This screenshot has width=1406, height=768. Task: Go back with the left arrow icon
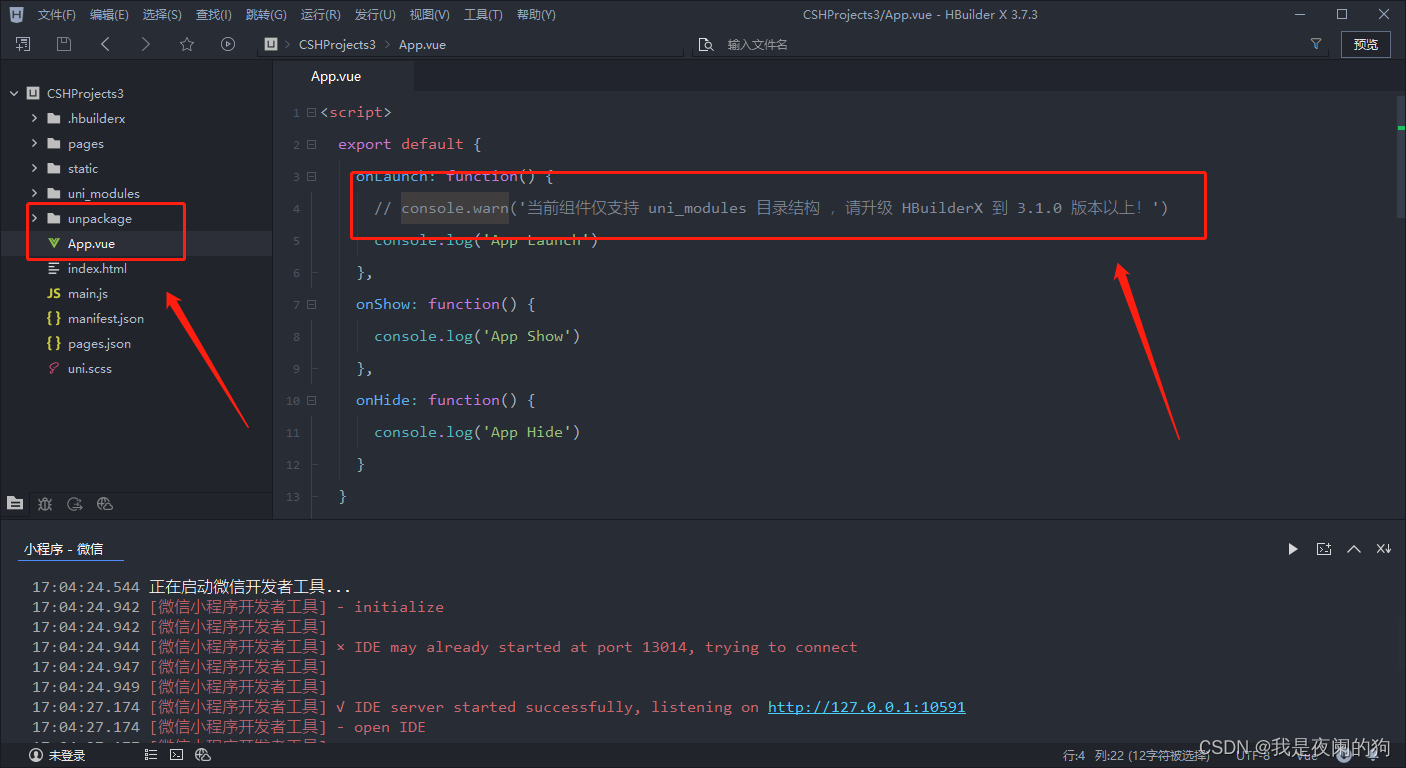pos(105,44)
